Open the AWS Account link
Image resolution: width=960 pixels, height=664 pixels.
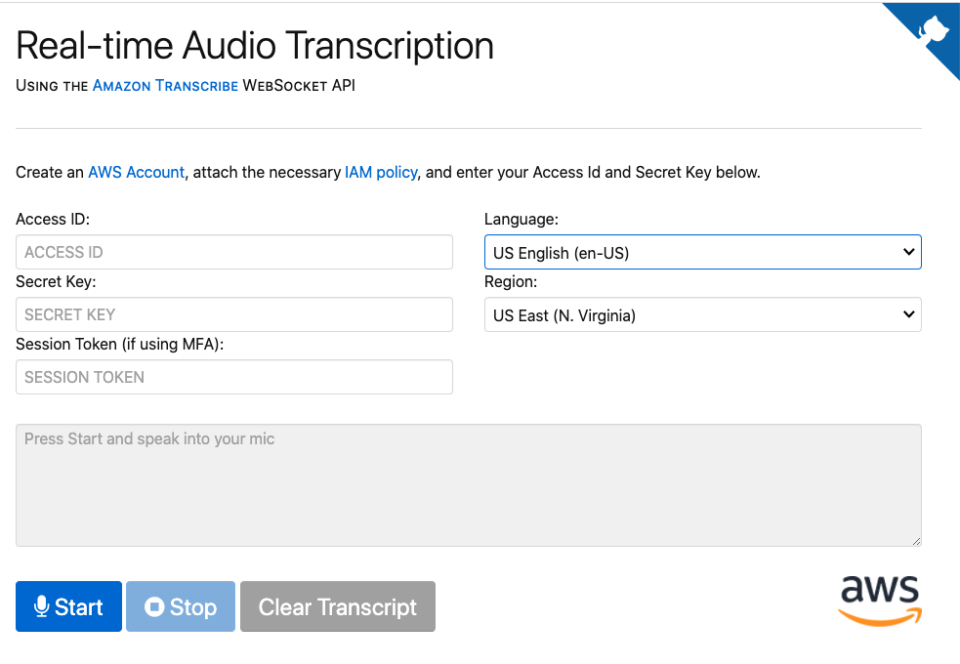tap(136, 172)
